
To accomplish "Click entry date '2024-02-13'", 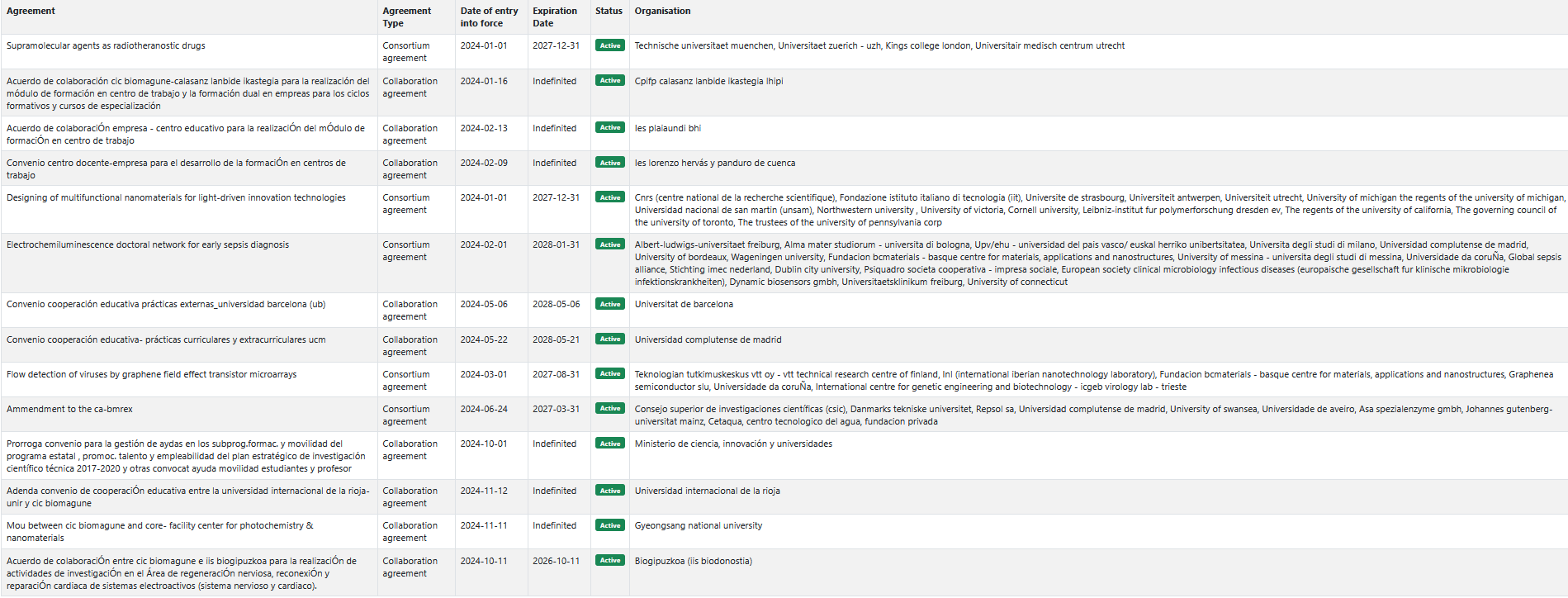I will pyautogui.click(x=484, y=128).
